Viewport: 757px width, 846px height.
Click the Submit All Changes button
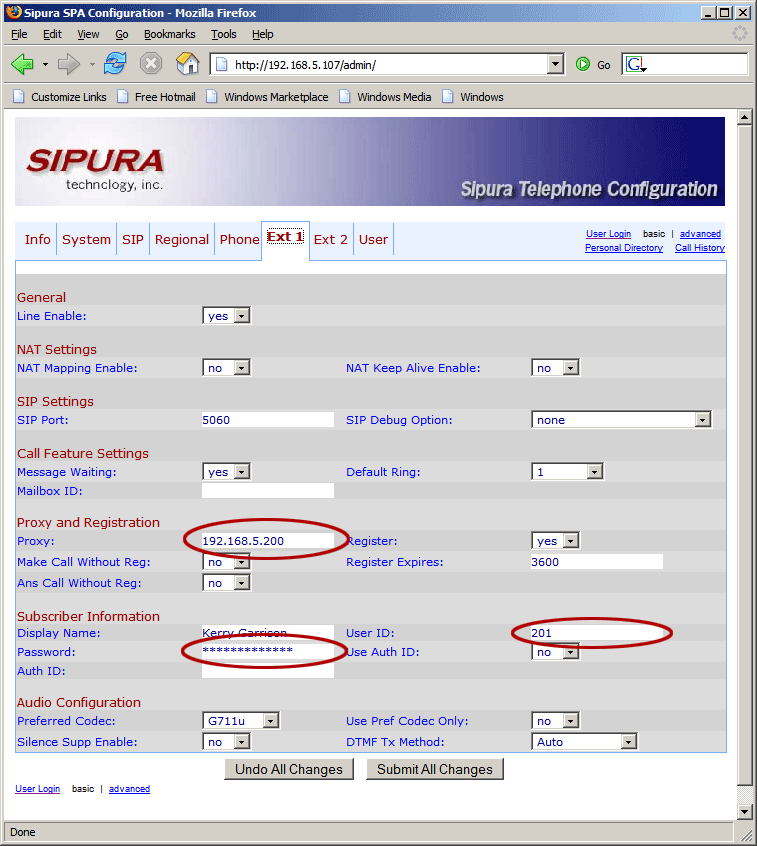pyautogui.click(x=435, y=769)
